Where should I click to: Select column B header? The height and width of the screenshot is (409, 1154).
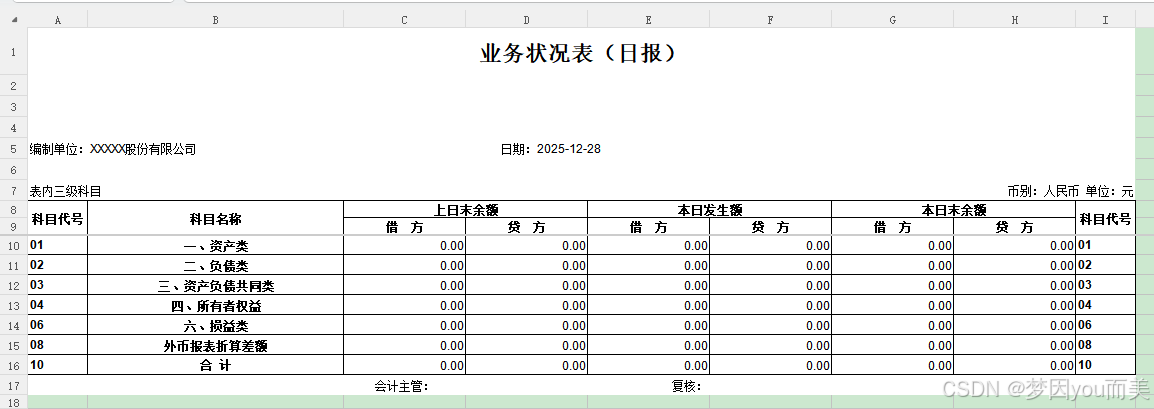(x=216, y=20)
